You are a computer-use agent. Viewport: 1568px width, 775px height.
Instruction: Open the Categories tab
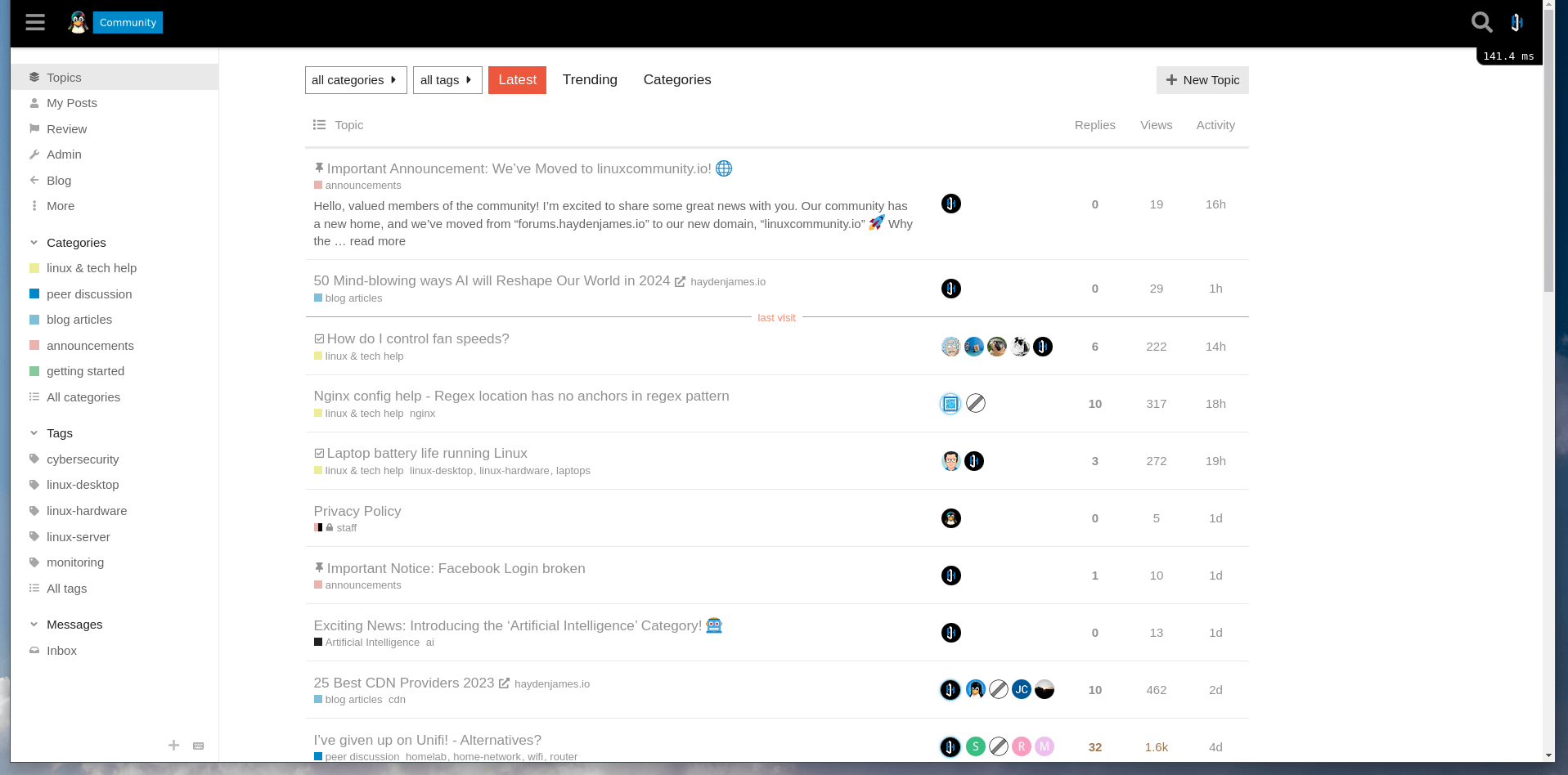point(676,79)
